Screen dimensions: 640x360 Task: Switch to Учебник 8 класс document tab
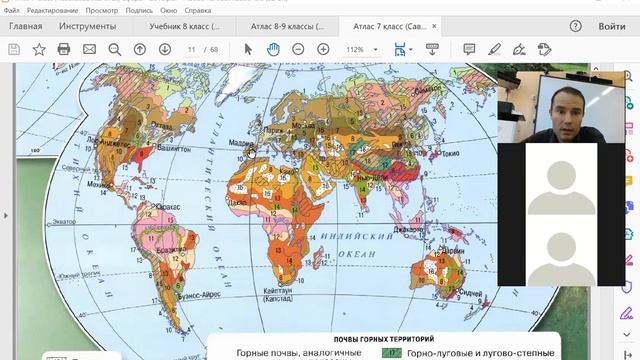point(184,26)
